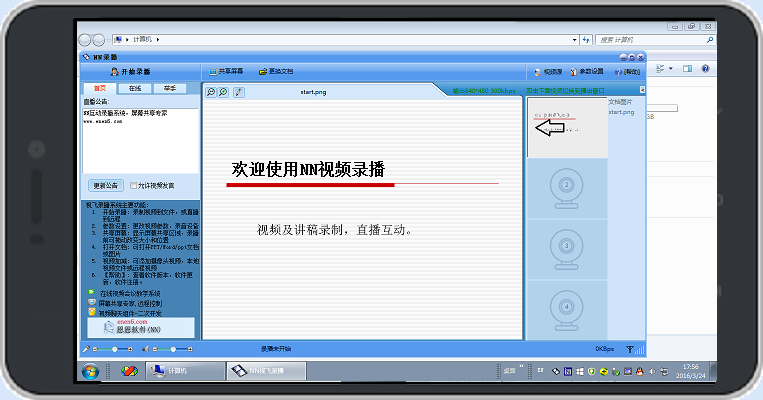The image size is (763, 400).
Task: Open the Explorer view options dropdown arrow
Action: 671,69
